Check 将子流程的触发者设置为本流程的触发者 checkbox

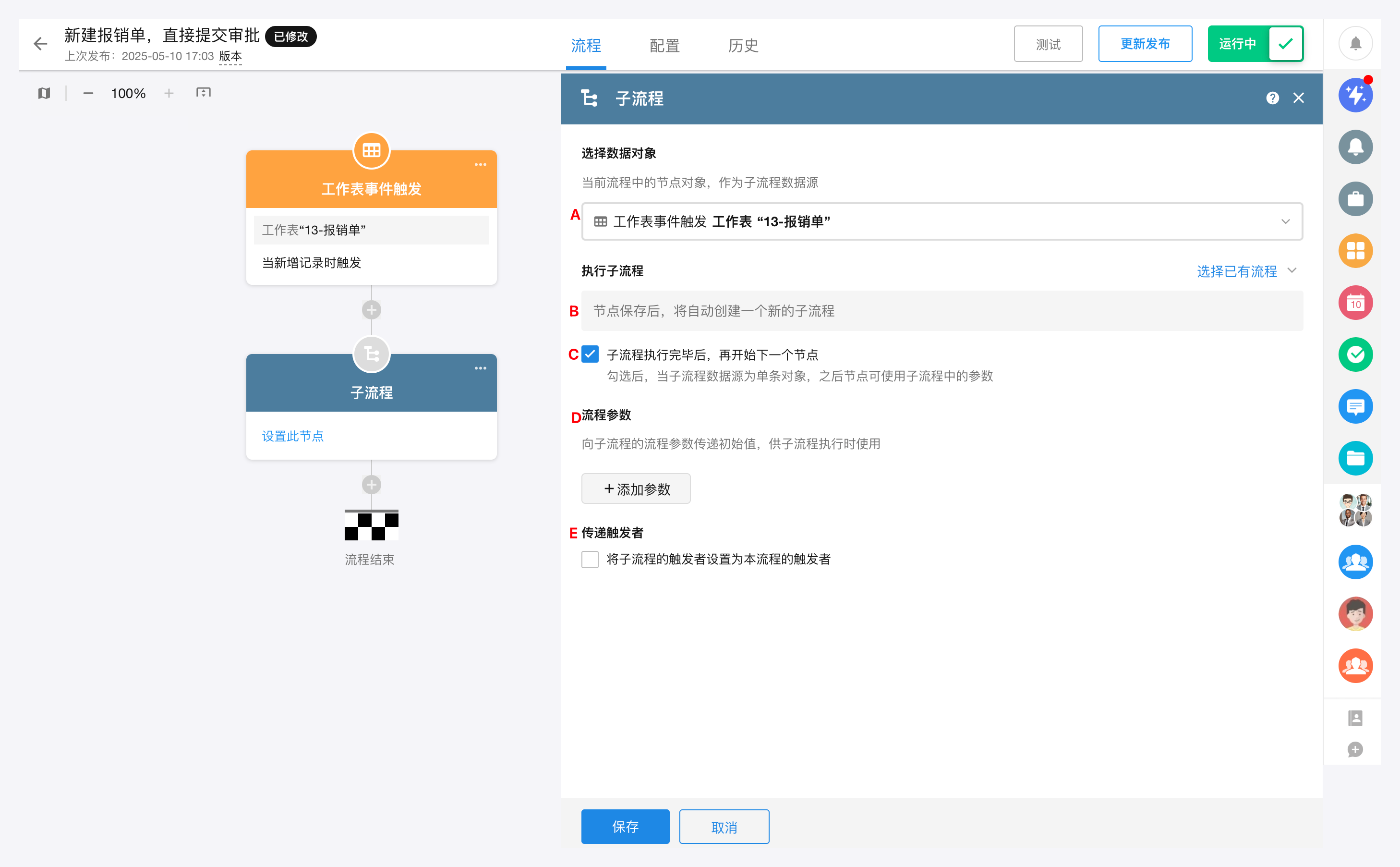click(x=590, y=559)
